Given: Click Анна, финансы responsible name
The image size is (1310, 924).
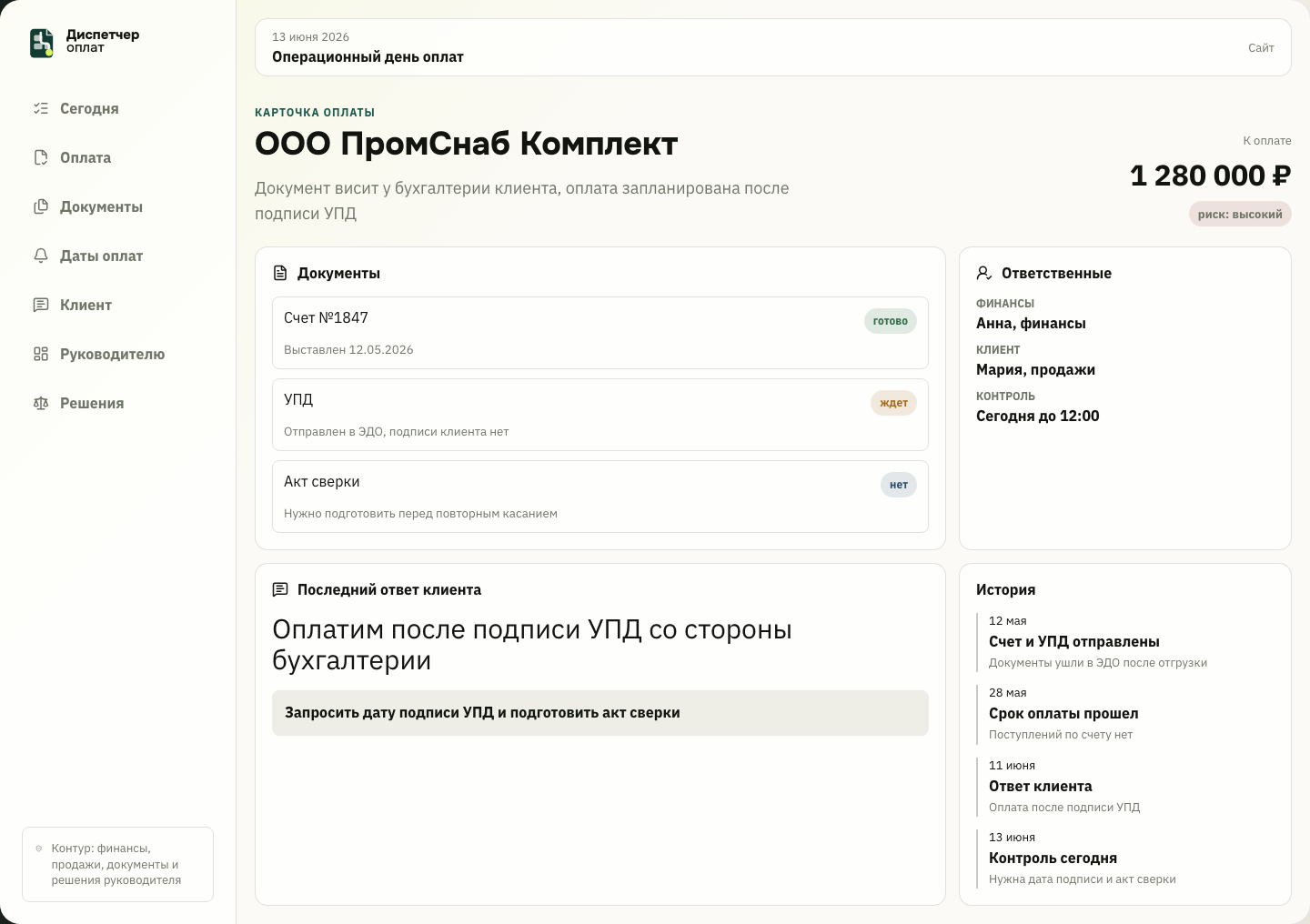Looking at the screenshot, I should tap(1031, 324).
